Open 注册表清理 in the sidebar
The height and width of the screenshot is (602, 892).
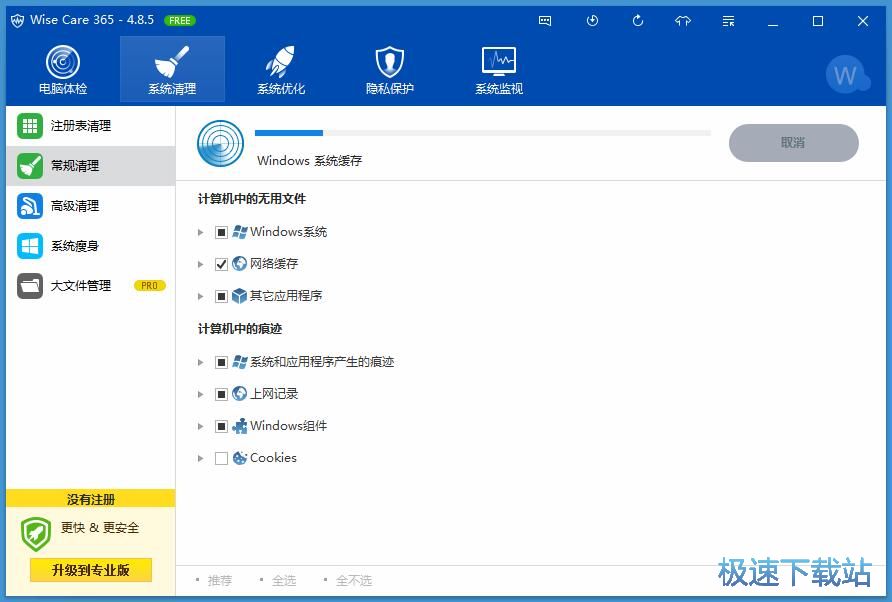coord(90,126)
